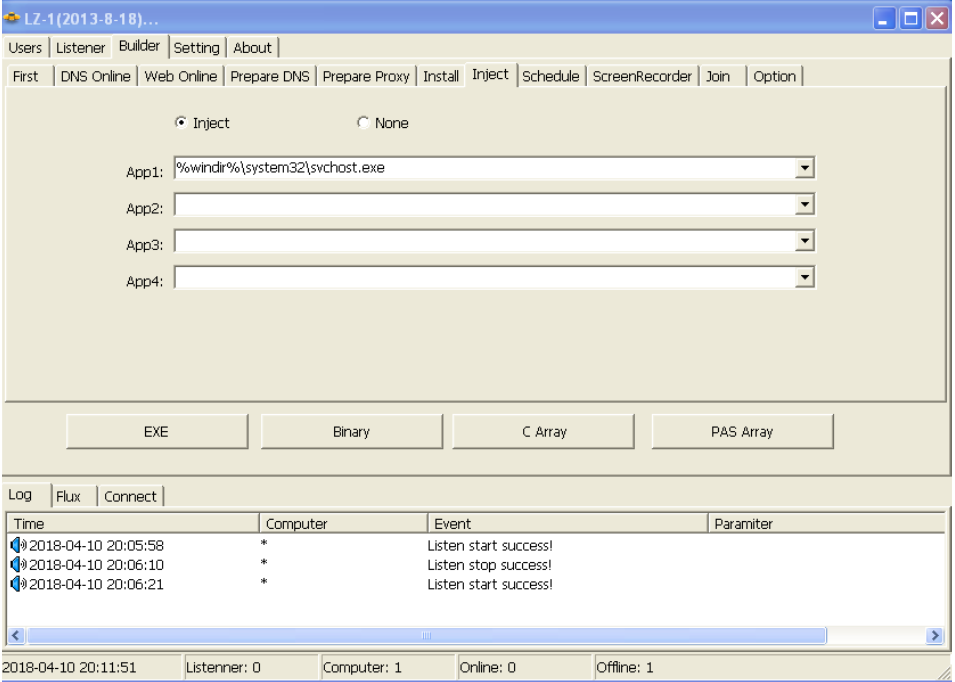The width and height of the screenshot is (955, 682).
Task: Open the ScreenRecorder tab
Action: [x=640, y=77]
